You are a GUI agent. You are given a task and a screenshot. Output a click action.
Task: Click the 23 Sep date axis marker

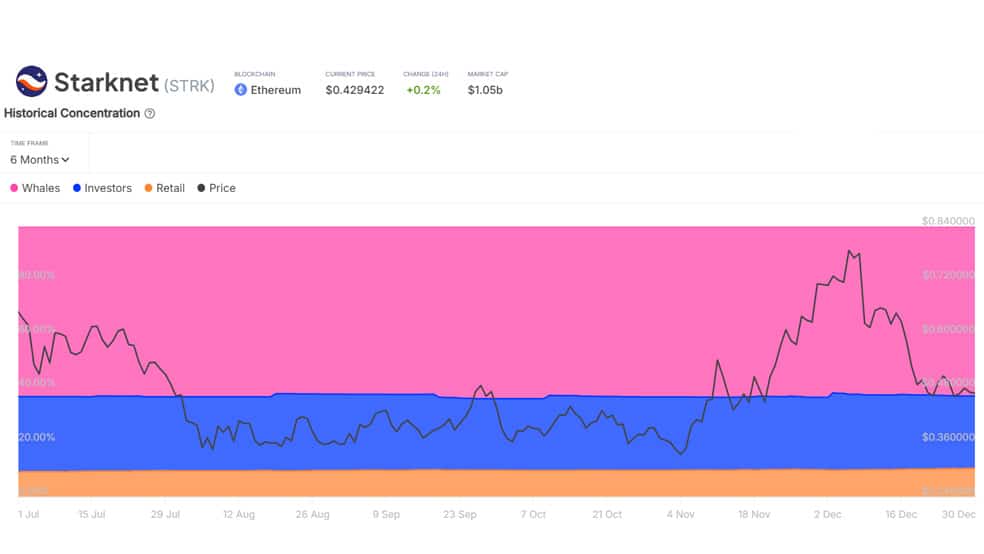pyautogui.click(x=459, y=514)
